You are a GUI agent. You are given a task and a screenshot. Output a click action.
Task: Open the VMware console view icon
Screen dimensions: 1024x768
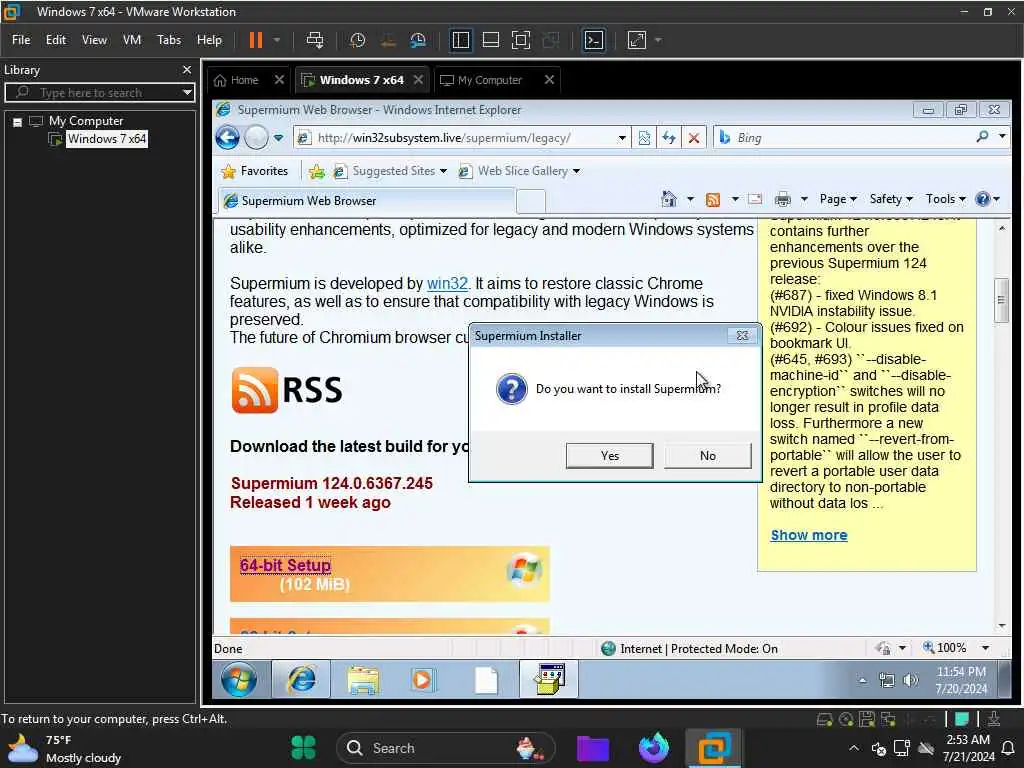pos(594,40)
